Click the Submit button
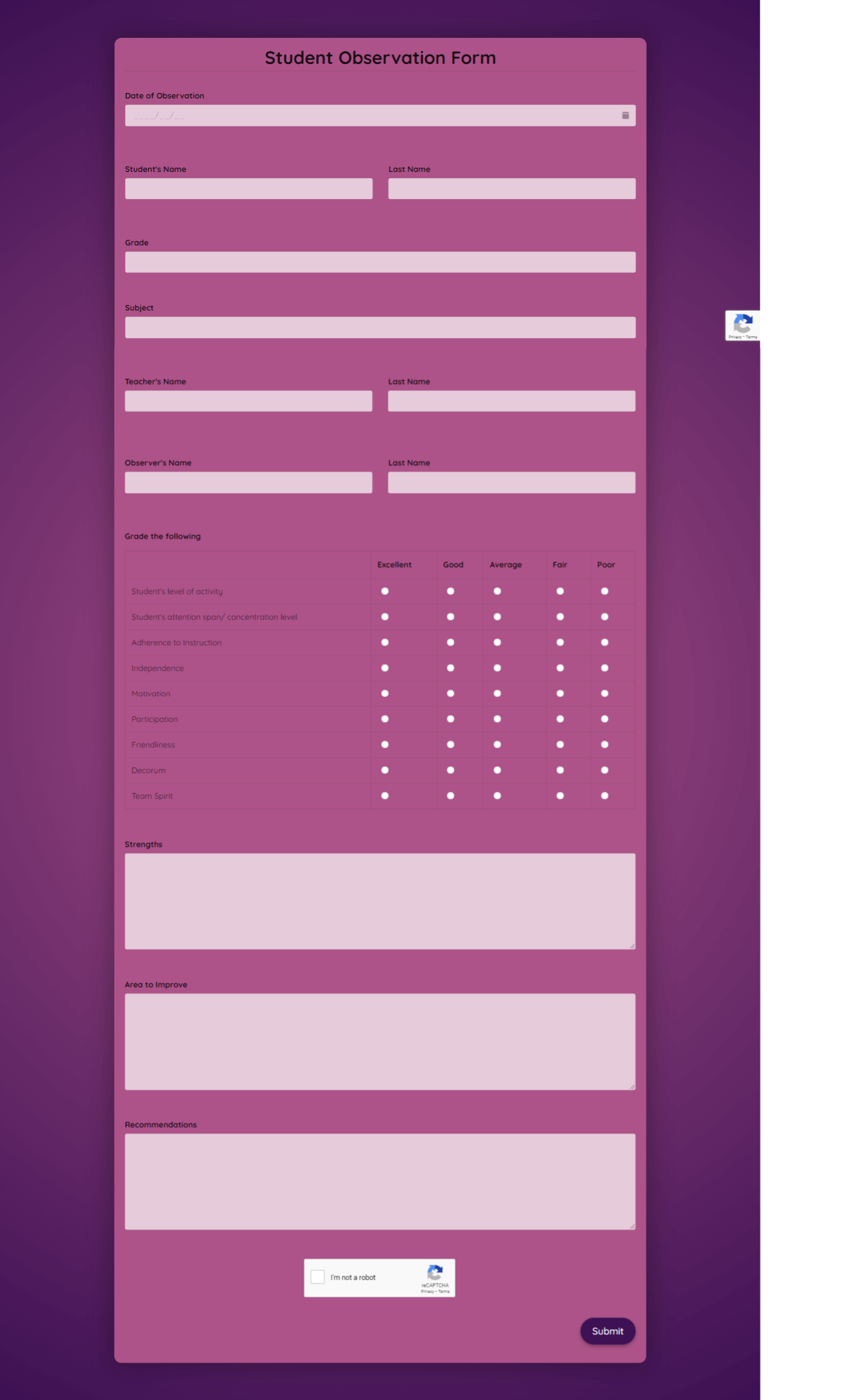 (607, 1331)
